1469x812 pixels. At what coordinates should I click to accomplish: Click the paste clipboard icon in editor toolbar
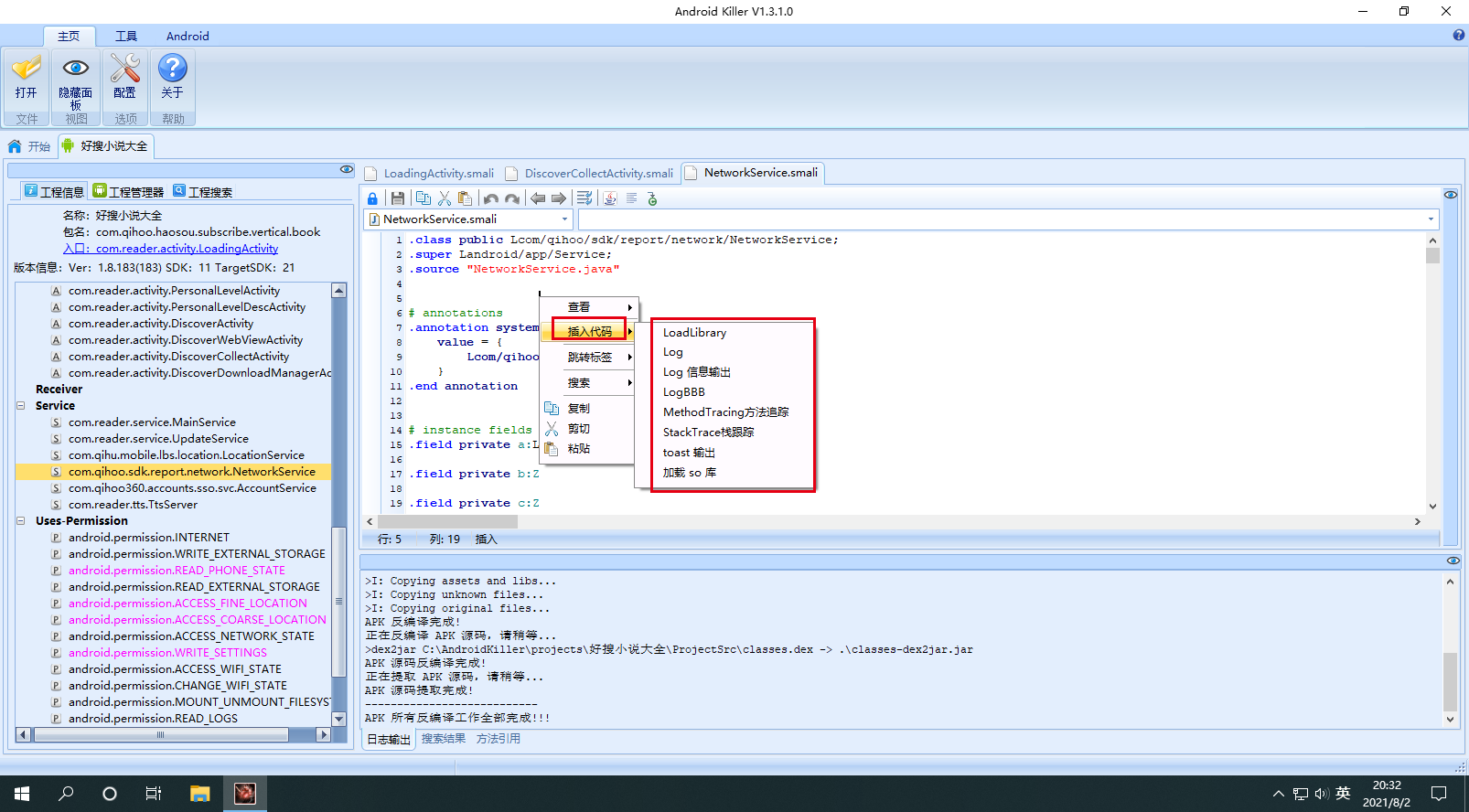click(x=466, y=198)
